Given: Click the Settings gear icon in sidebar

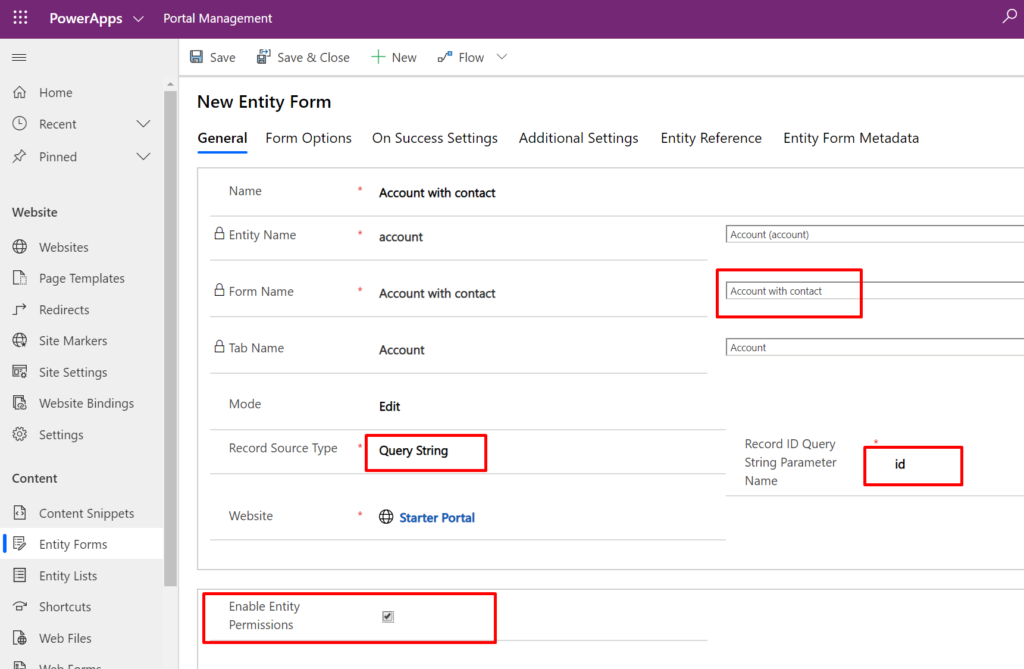Looking at the screenshot, I should (20, 434).
